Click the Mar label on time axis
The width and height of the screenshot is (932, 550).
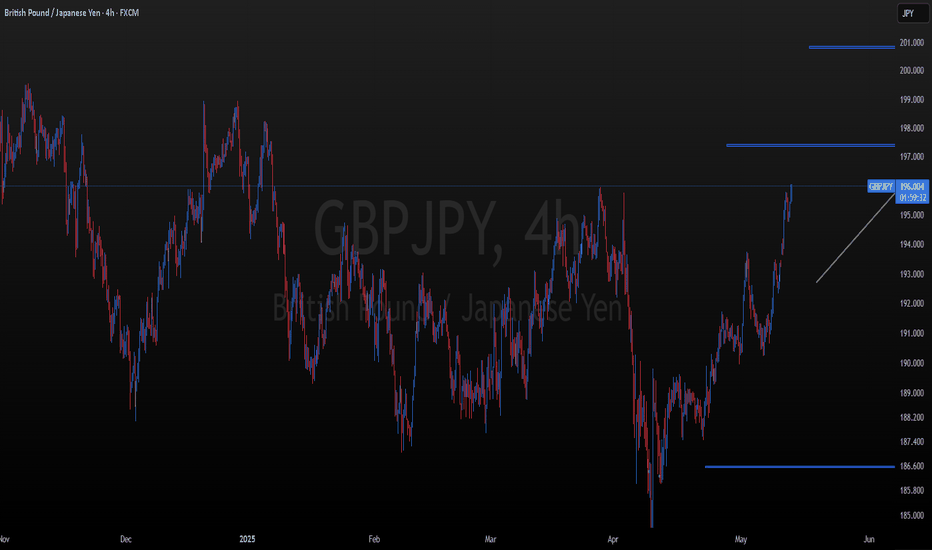tap(490, 539)
